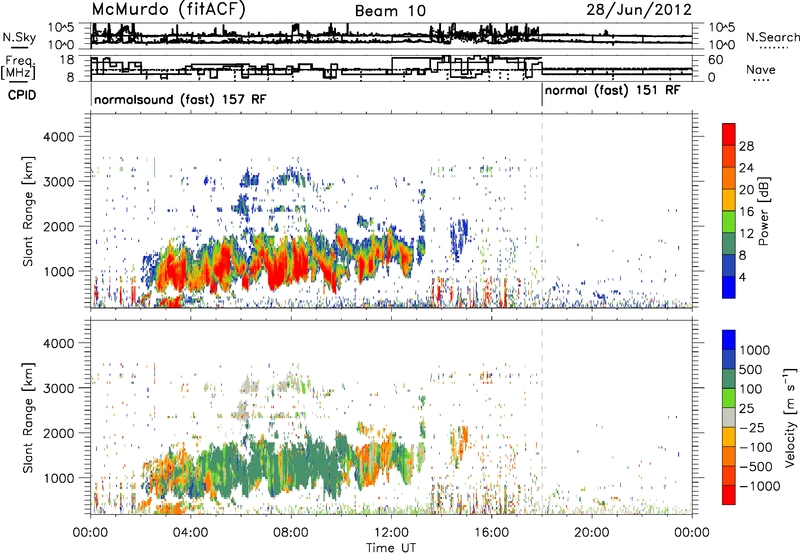Click the '20:00' time axis label
This screenshot has height=554, width=800.
pyautogui.click(x=591, y=533)
